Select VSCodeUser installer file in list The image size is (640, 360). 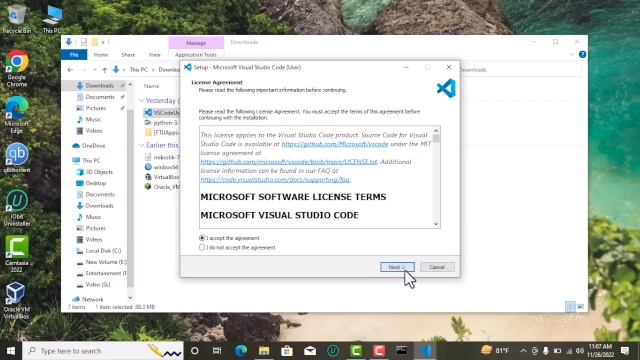tap(162, 113)
